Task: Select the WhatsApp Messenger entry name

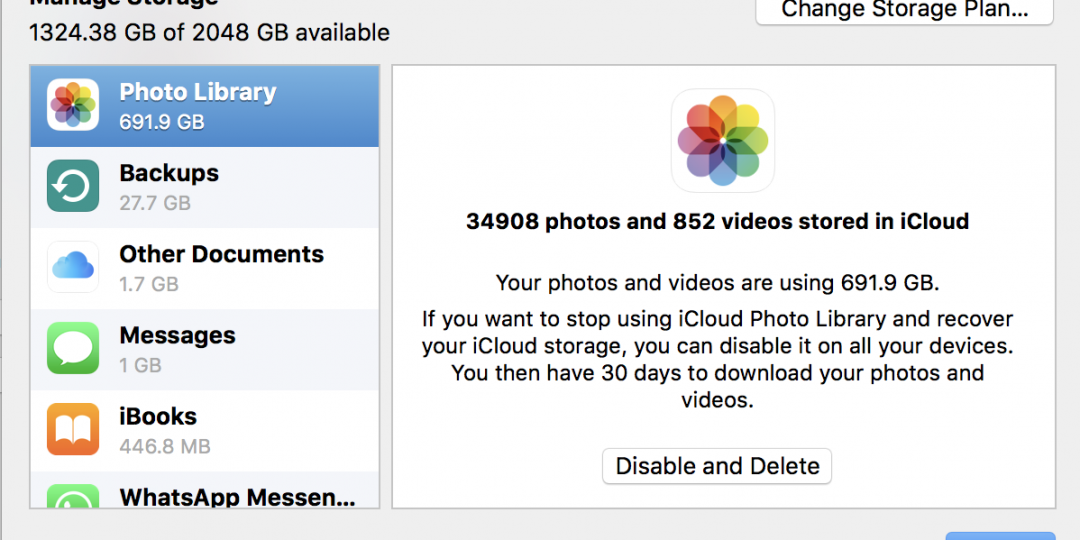Action: coord(238,497)
